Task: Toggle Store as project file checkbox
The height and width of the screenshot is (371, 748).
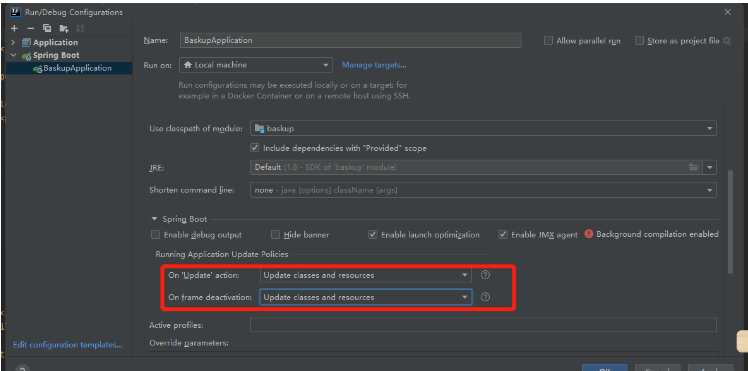Action: pos(639,41)
